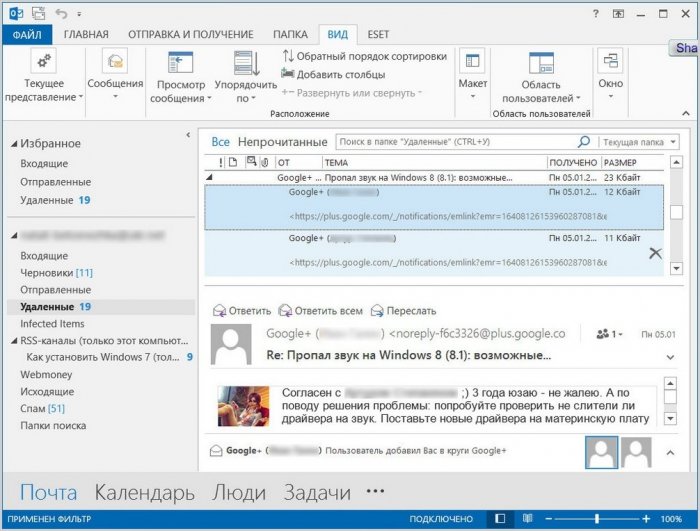This screenshot has width=700, height=531.
Task: Open quick access toolbar customize arrow
Action: click(79, 14)
